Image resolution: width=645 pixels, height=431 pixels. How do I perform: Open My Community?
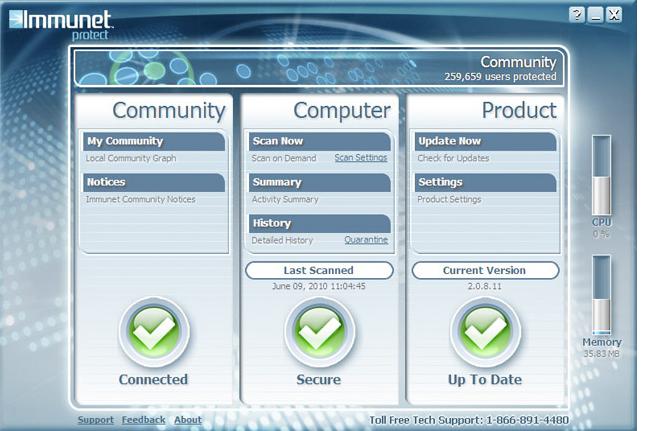[154, 141]
